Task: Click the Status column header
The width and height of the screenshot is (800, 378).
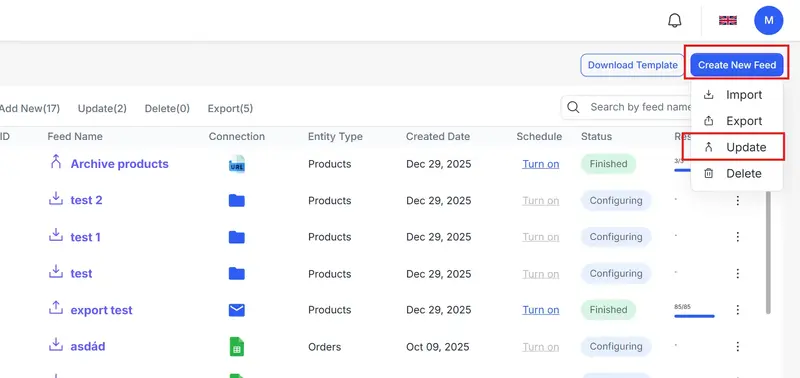Action: coord(596,137)
